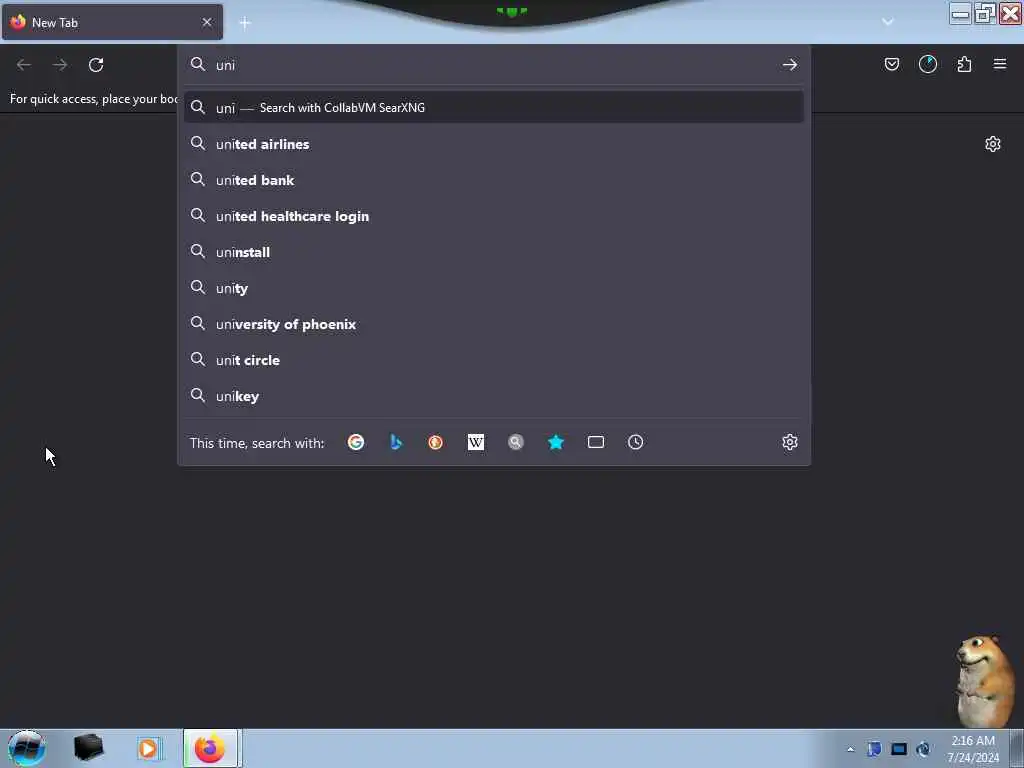This screenshot has width=1024, height=768.
Task: Choose 'uni — Search with CollabVM SearXNG' row
Action: pyautogui.click(x=494, y=108)
